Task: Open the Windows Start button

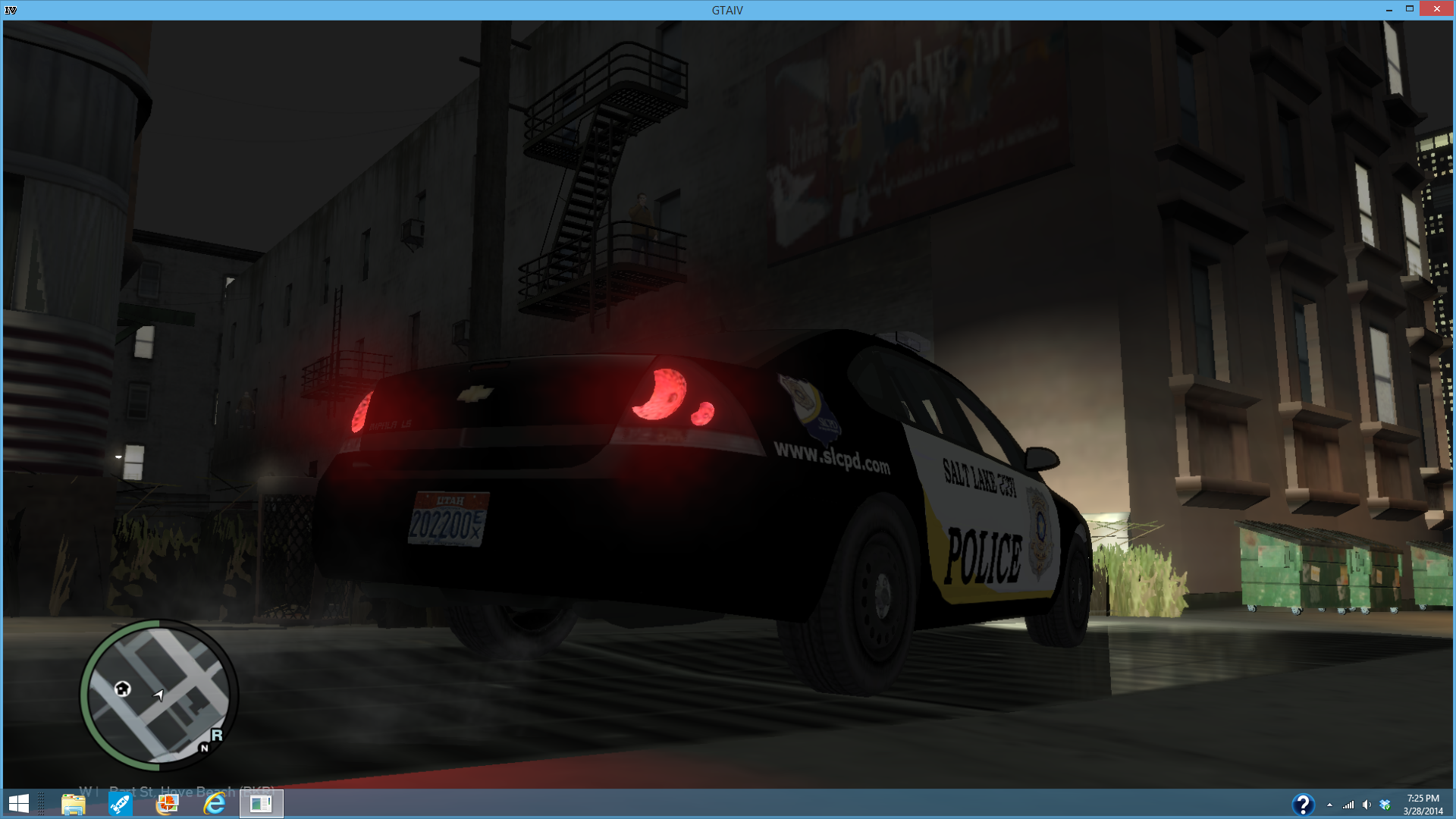Action: [18, 804]
